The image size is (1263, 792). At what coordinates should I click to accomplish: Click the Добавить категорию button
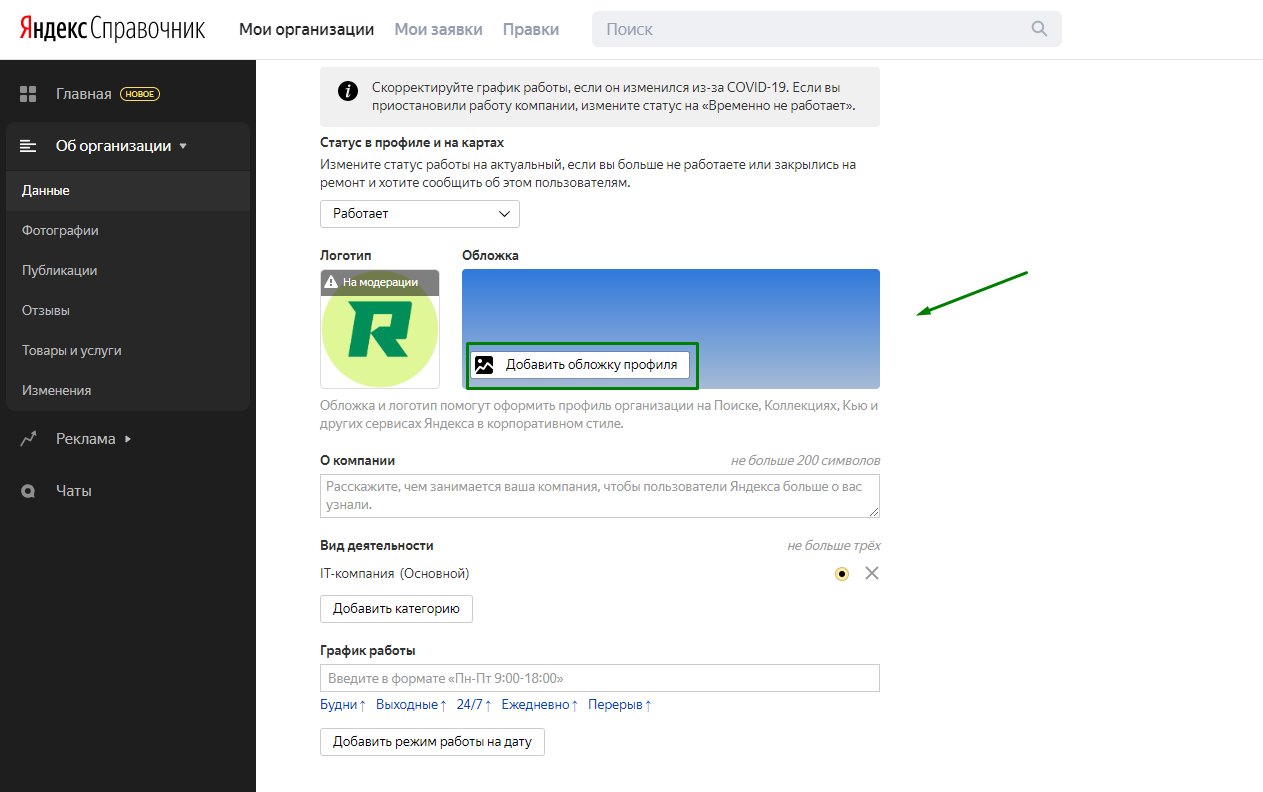pyautogui.click(x=396, y=608)
